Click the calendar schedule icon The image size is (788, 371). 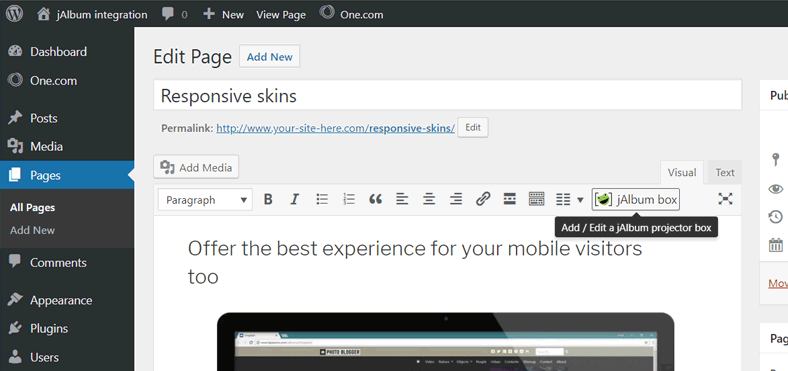(776, 245)
